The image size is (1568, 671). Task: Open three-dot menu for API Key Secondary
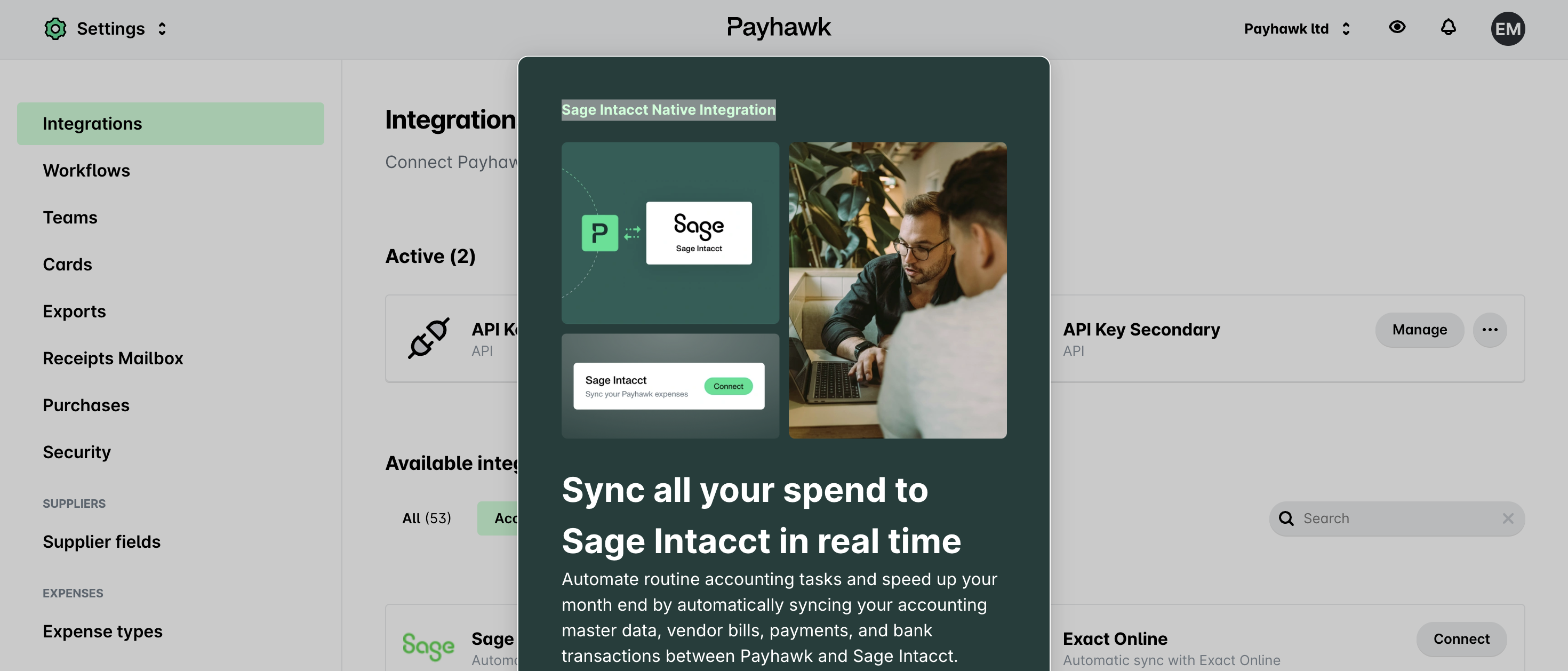coord(1490,330)
